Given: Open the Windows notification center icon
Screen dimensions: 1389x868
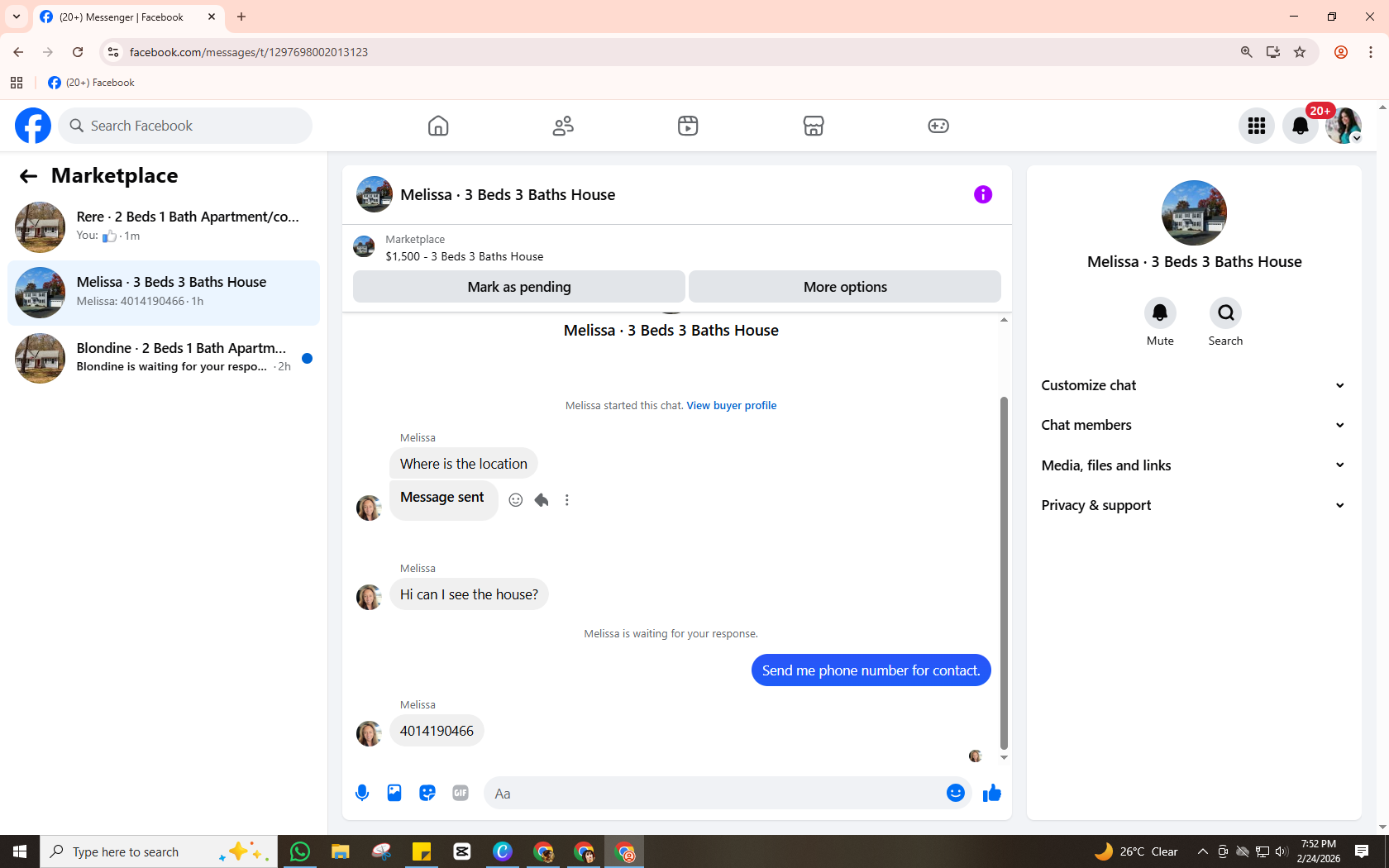Looking at the screenshot, I should pyautogui.click(x=1362, y=851).
